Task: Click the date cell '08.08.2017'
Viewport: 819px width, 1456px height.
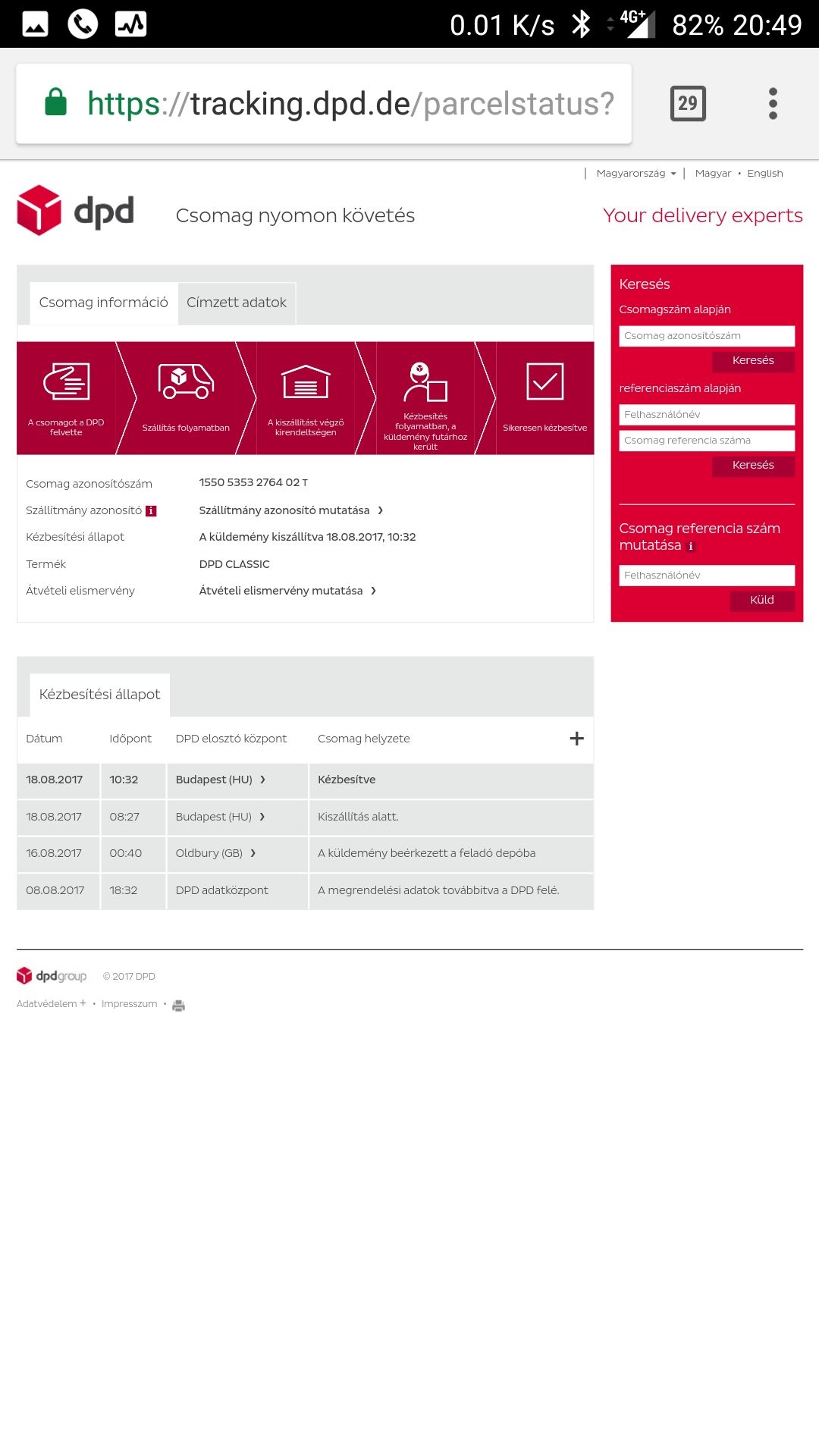Action: [x=58, y=890]
